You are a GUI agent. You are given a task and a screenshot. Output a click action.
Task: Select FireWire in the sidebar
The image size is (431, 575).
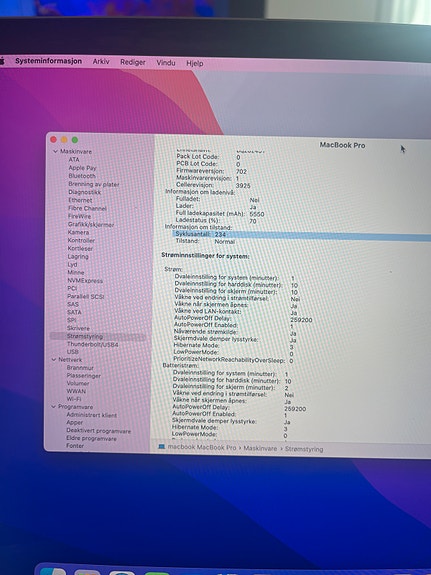[x=79, y=216]
